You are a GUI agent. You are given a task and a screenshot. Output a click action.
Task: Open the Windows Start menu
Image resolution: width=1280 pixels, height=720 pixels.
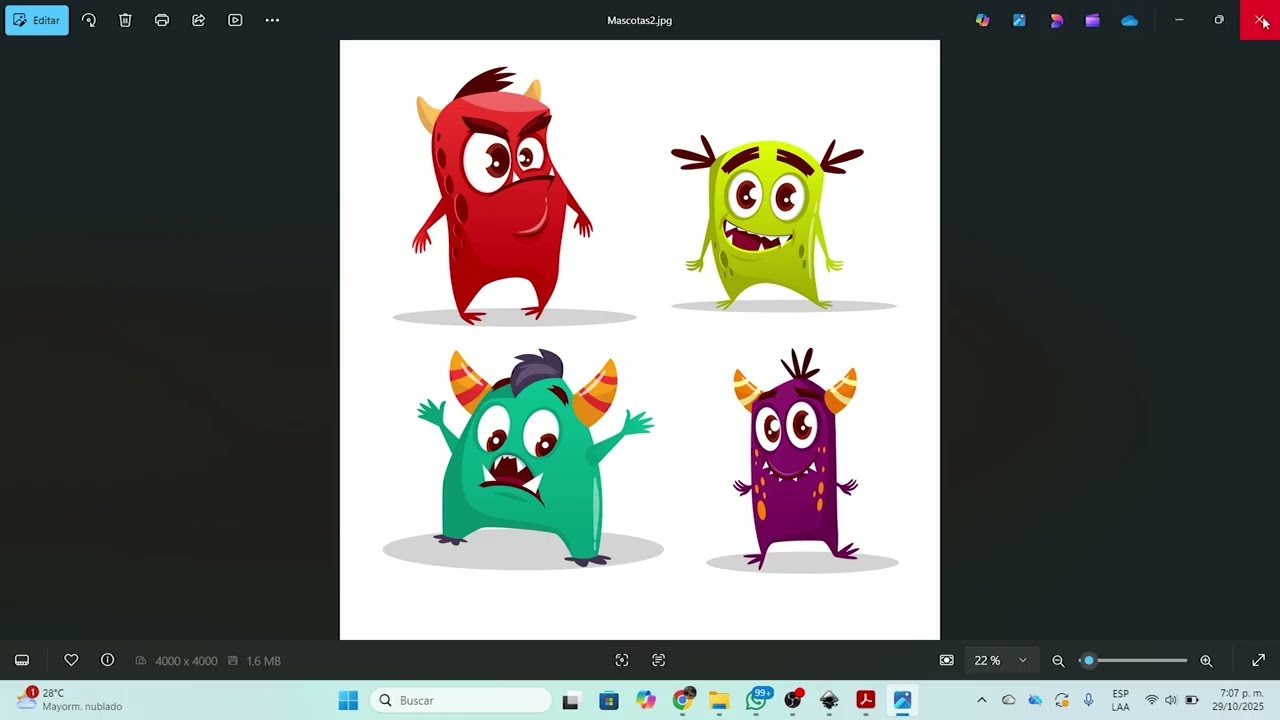(348, 700)
